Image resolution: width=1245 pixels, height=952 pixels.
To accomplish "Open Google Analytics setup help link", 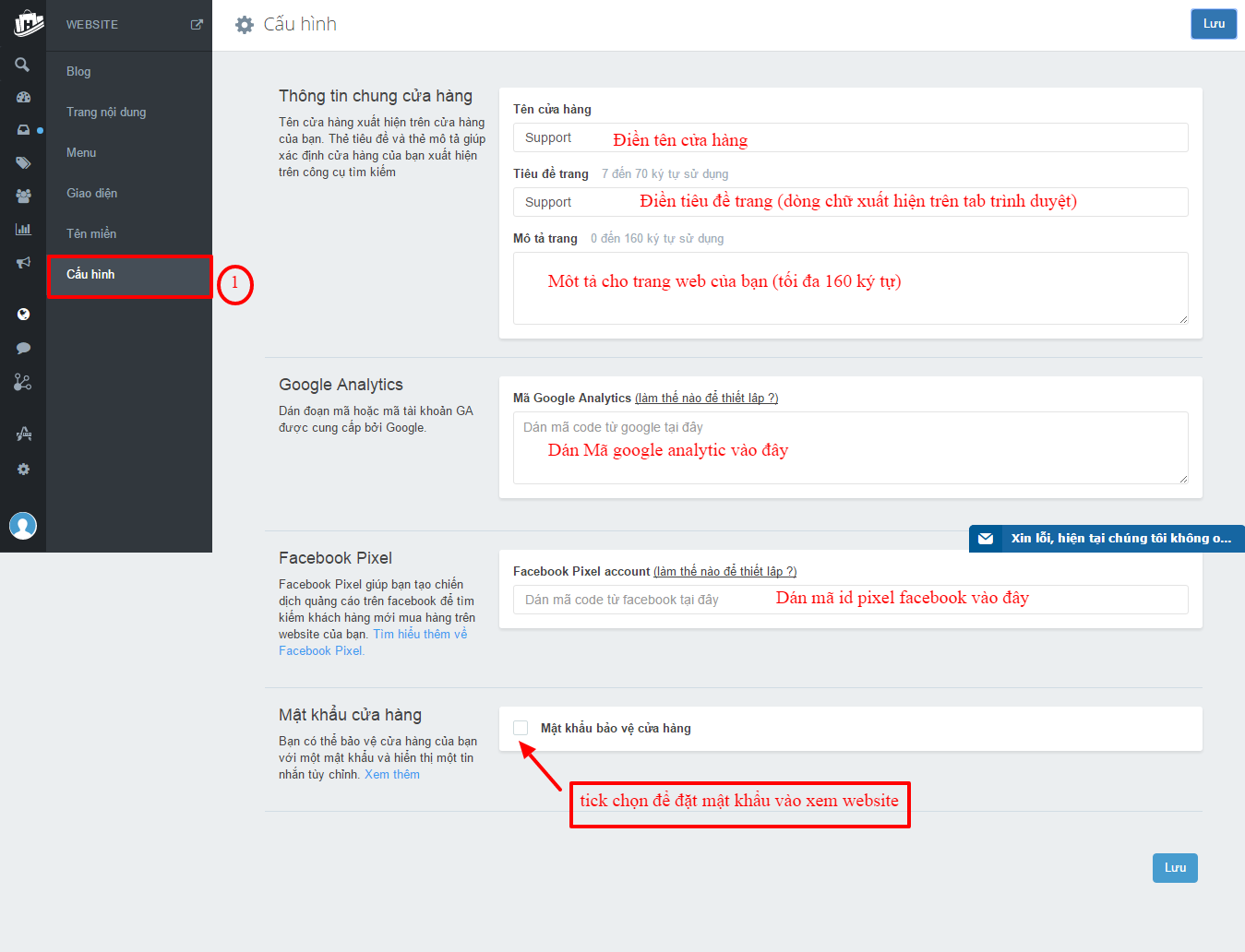I will click(x=706, y=399).
